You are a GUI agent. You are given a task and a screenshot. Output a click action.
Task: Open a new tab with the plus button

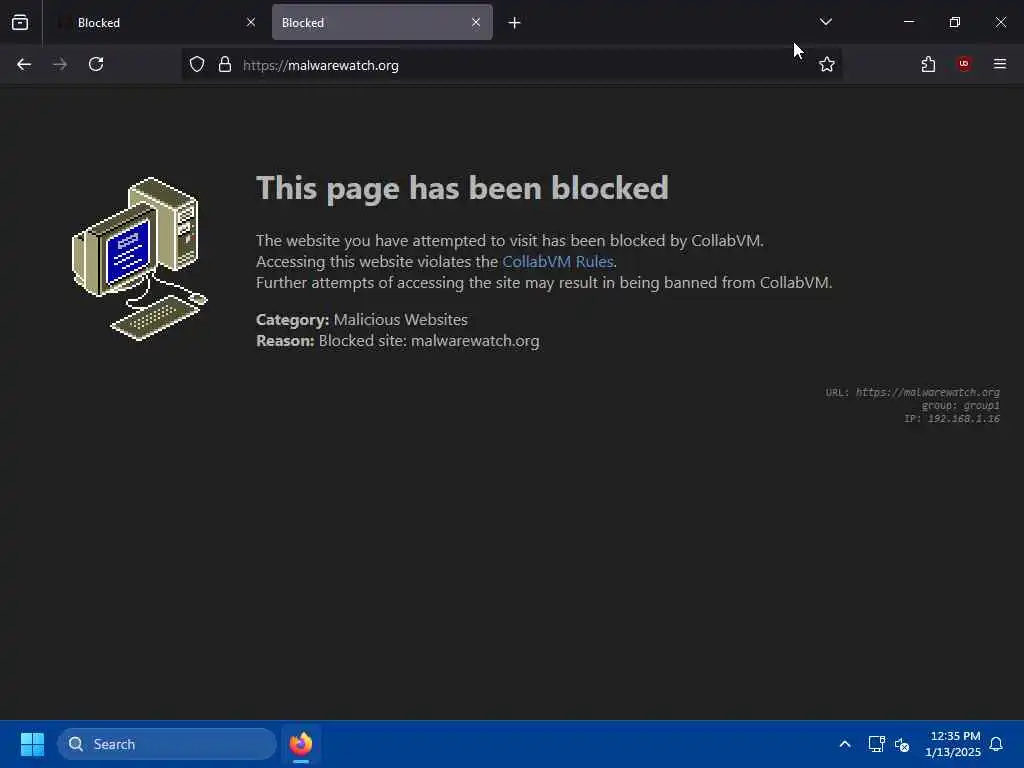(x=515, y=23)
